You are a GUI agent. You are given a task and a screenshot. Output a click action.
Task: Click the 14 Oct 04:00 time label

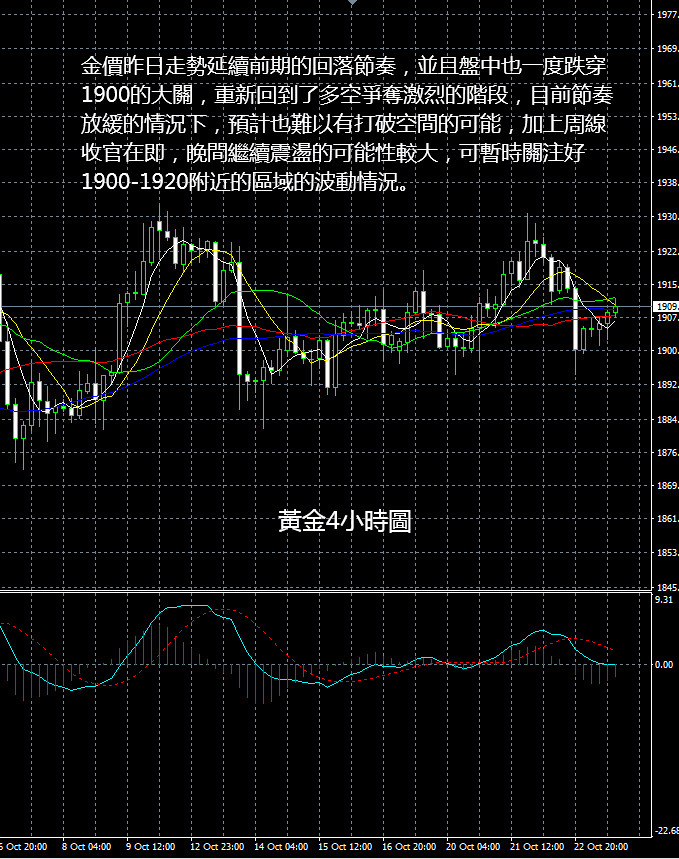pyautogui.click(x=282, y=847)
